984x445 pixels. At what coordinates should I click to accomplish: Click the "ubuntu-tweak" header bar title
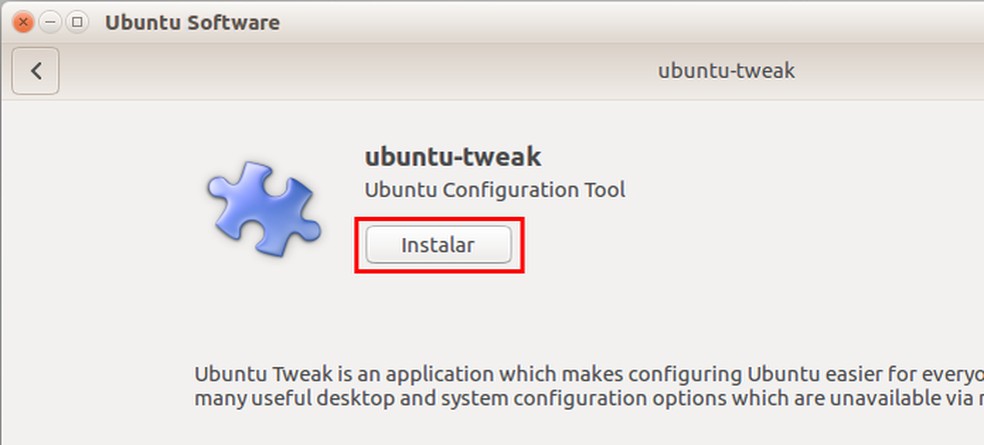726,71
